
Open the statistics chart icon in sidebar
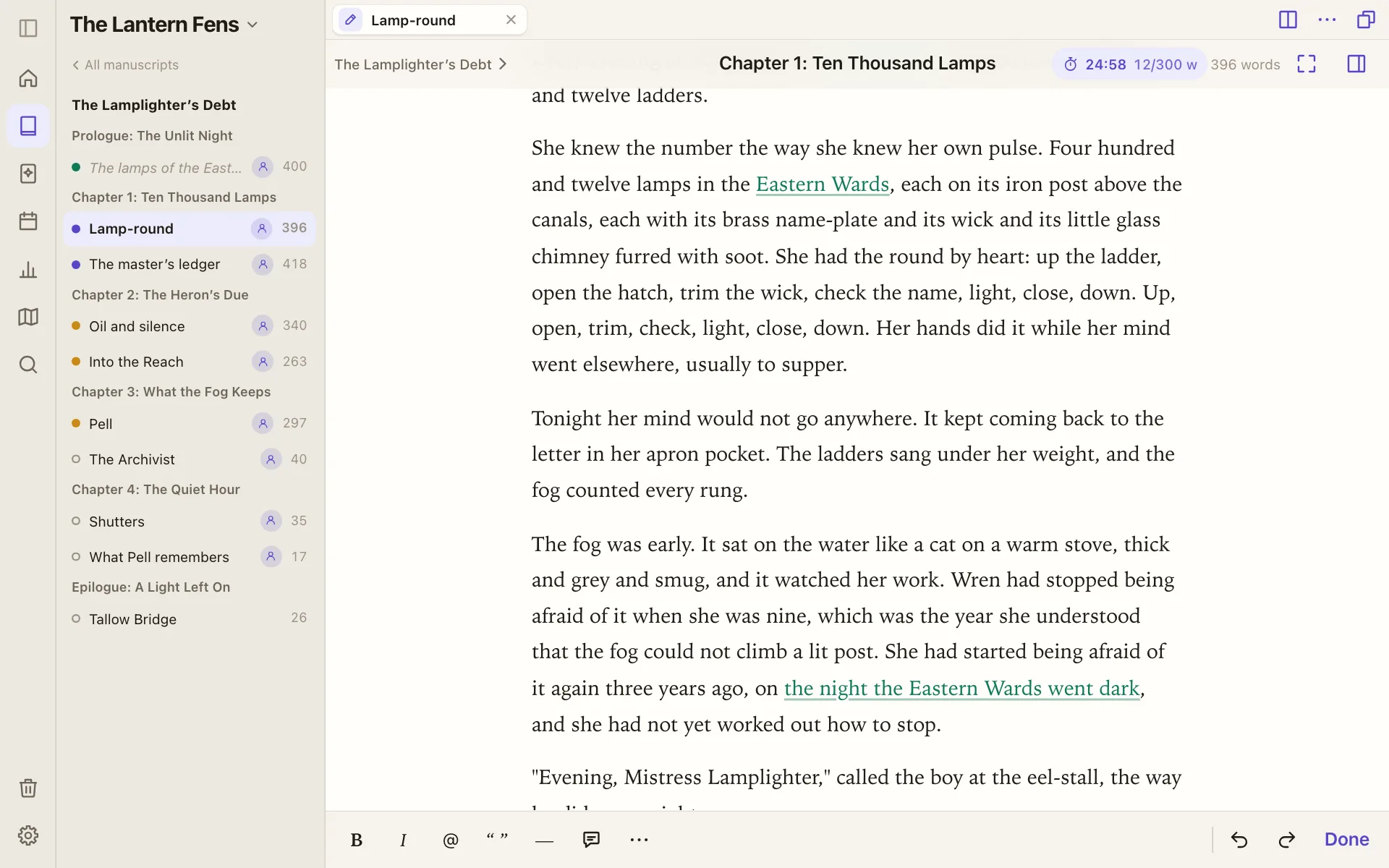click(28, 270)
